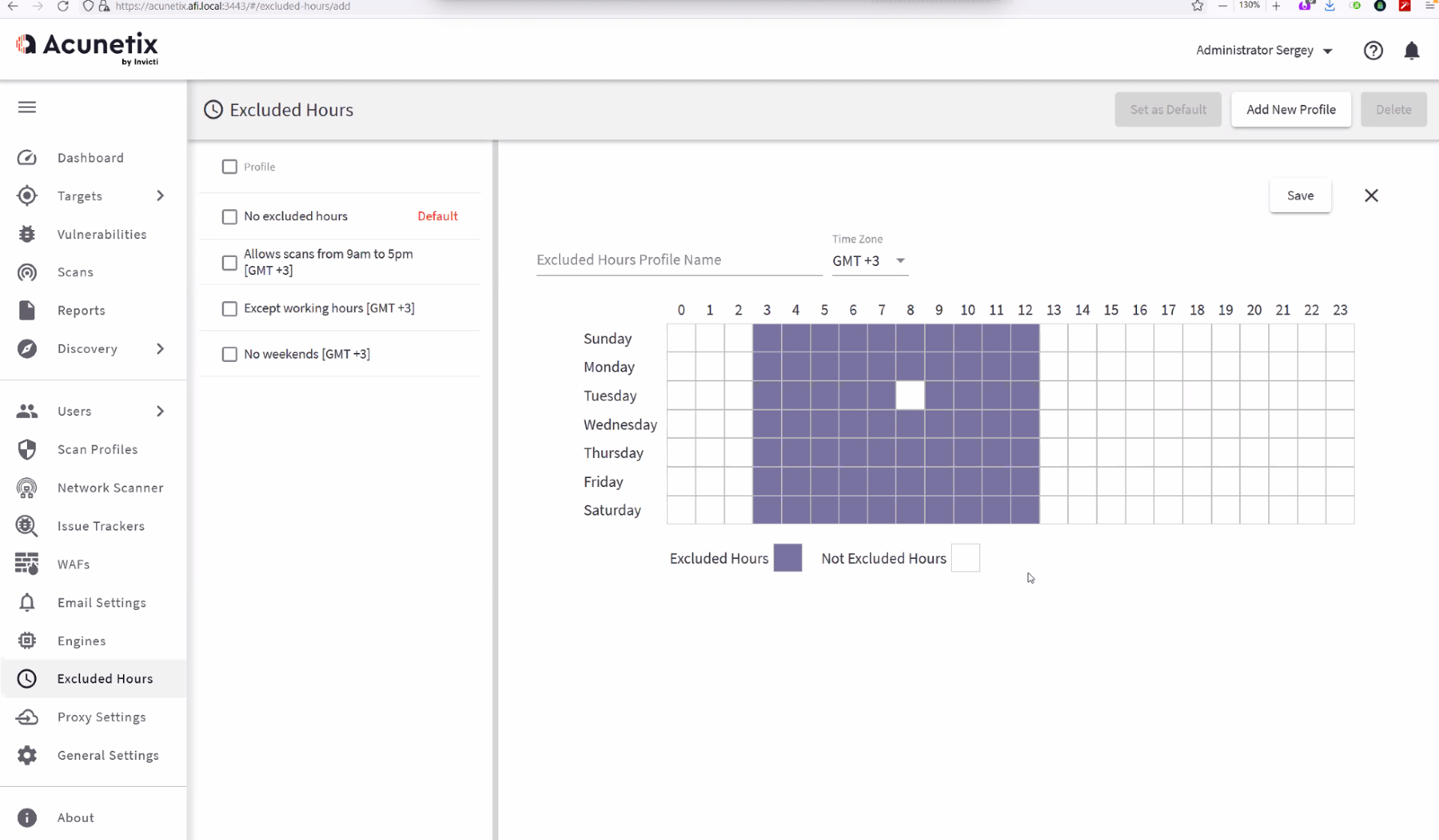Click the WAFs firewall icon
Screen dimensions: 1439x840
pos(27,563)
